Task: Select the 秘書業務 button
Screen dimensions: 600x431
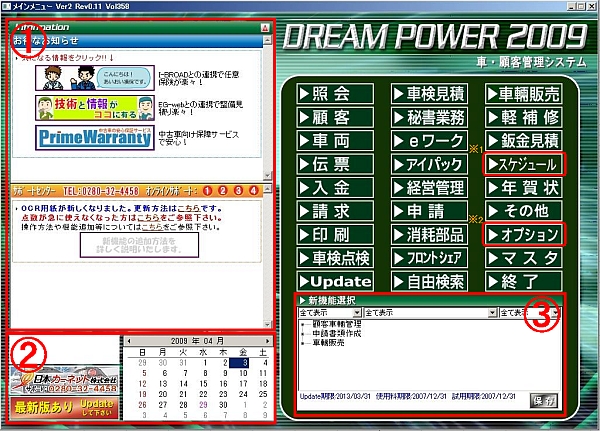Action: click(x=429, y=118)
